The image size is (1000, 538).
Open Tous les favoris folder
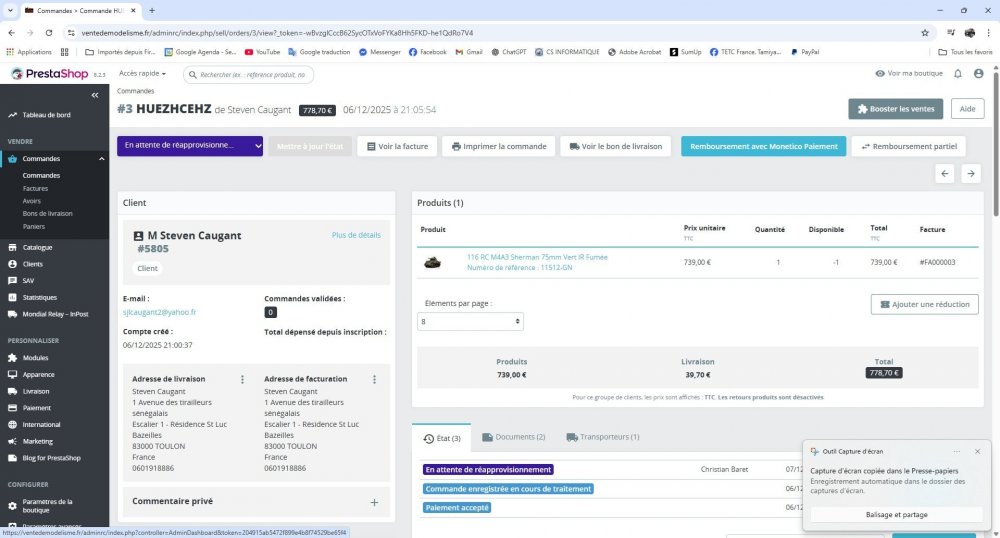tap(965, 52)
